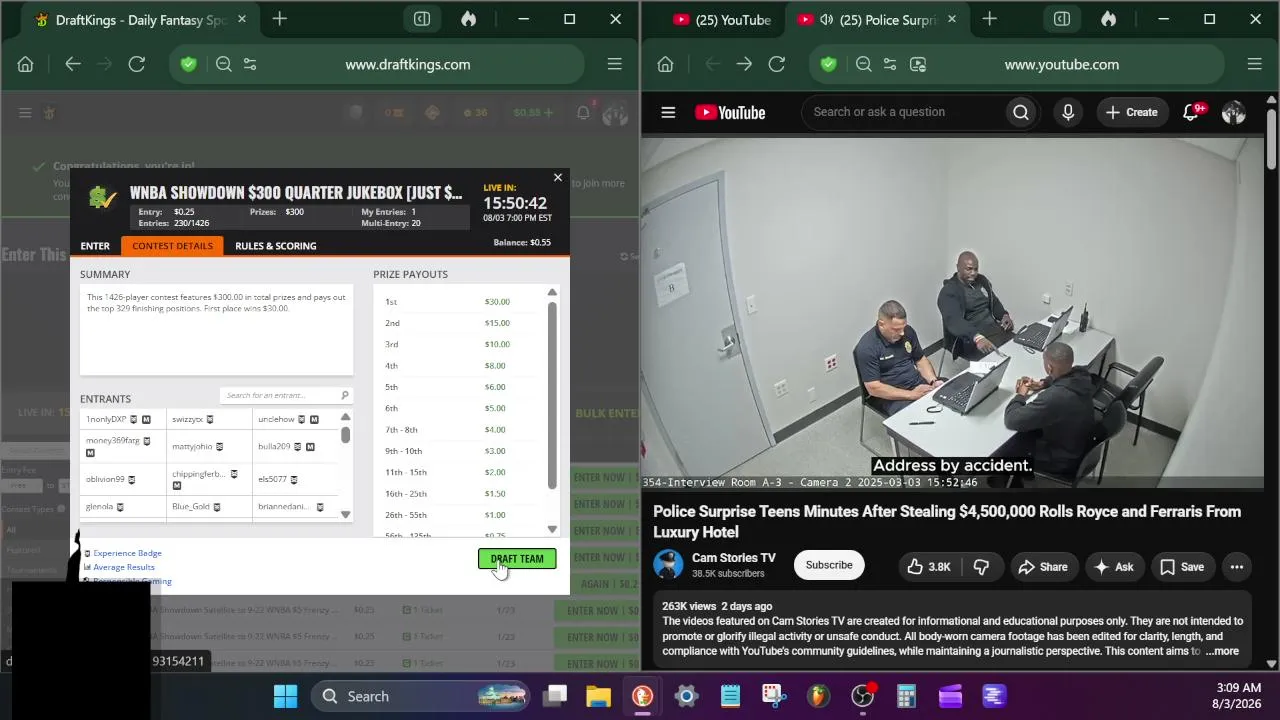The width and height of the screenshot is (1280, 720).
Task: Reload the YouTube page
Action: pyautogui.click(x=777, y=64)
